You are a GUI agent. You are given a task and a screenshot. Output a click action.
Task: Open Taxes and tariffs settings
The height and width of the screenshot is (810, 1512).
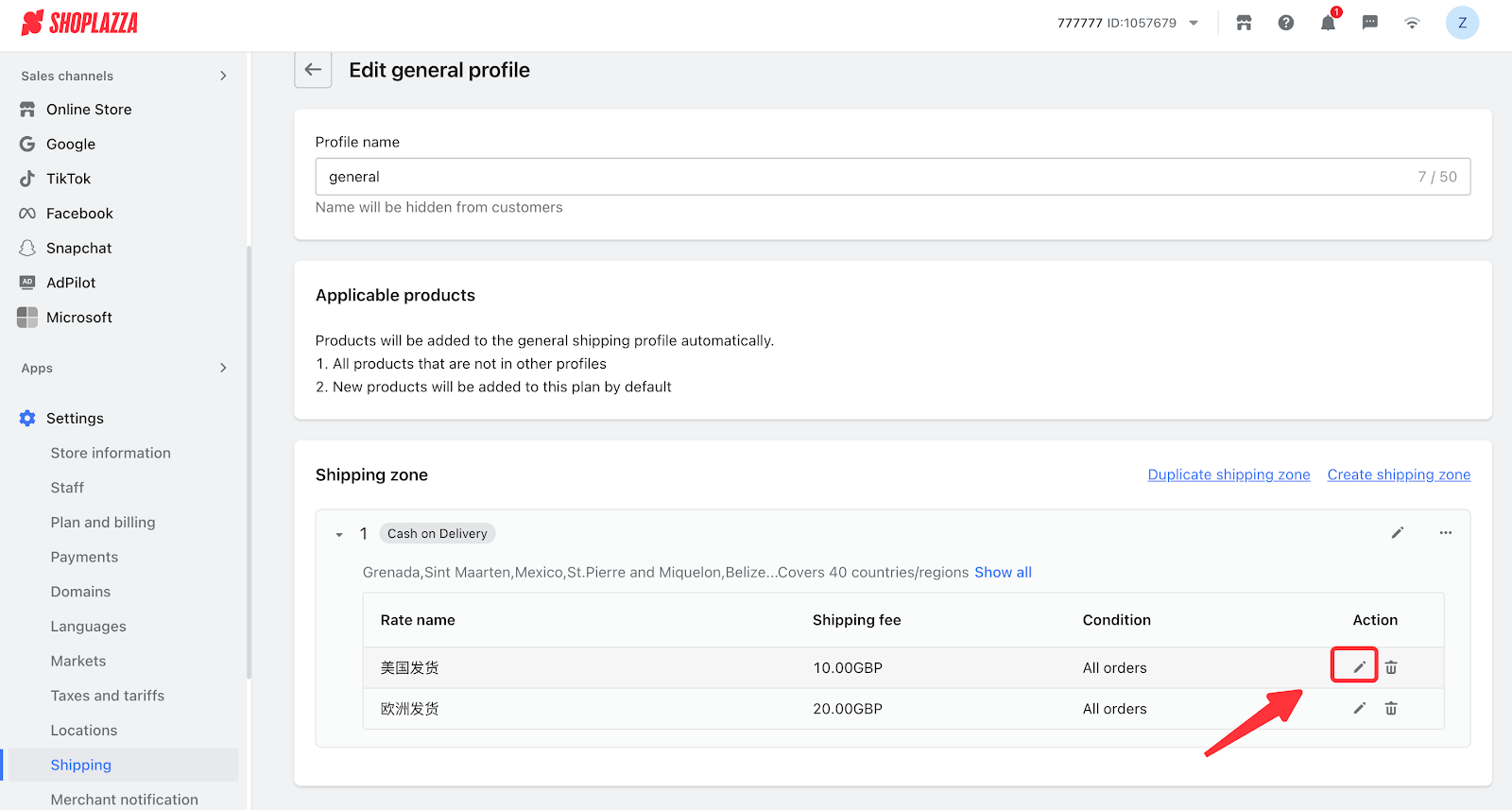point(108,696)
